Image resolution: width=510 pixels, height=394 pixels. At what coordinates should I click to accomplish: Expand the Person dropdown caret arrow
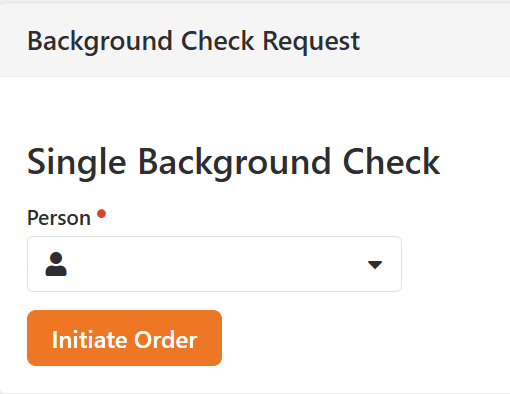point(375,265)
